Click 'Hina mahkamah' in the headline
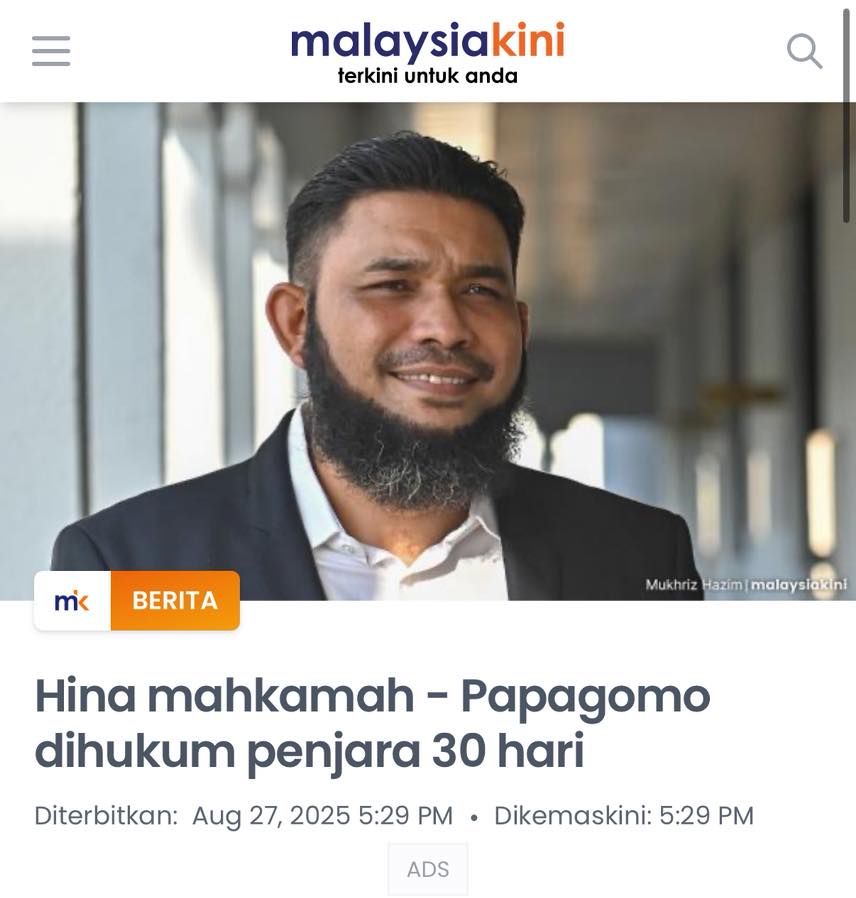856x898 pixels. [x=224, y=695]
